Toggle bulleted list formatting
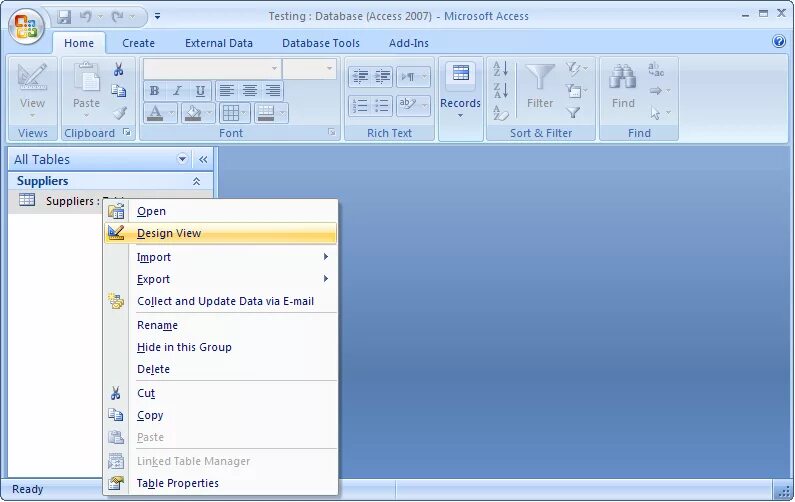 [x=382, y=105]
